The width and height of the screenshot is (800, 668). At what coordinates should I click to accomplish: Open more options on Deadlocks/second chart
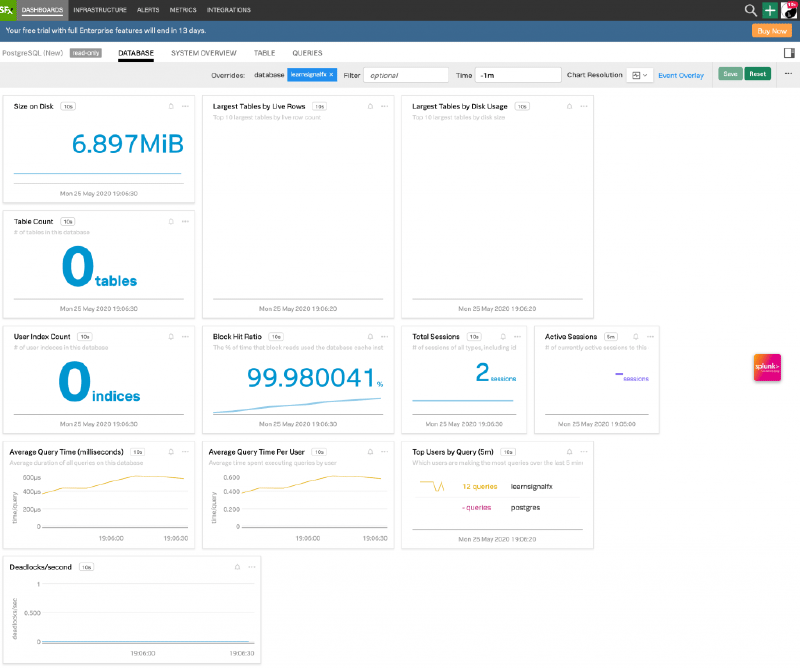tap(252, 567)
